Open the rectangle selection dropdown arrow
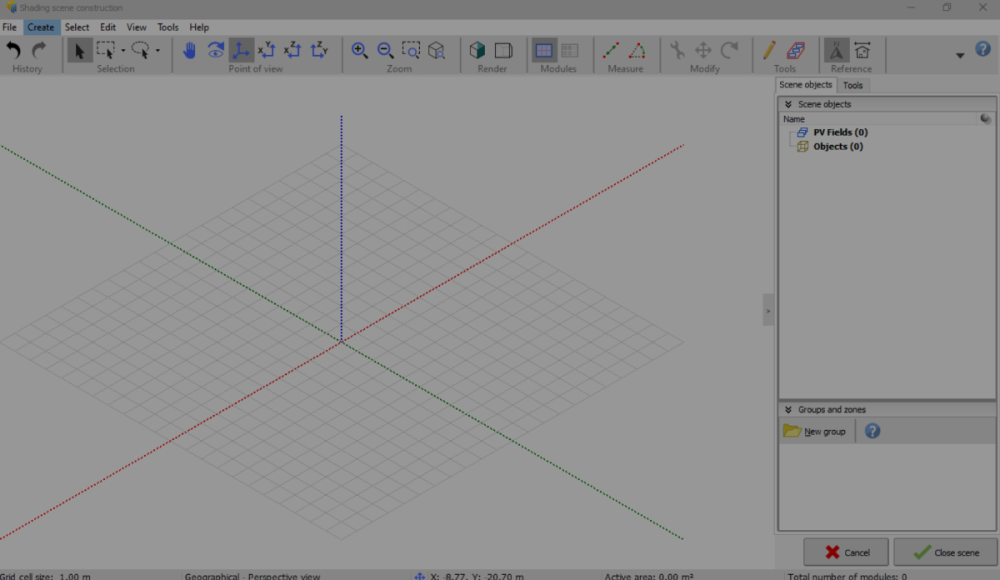The width and height of the screenshot is (1000, 580). (x=123, y=51)
